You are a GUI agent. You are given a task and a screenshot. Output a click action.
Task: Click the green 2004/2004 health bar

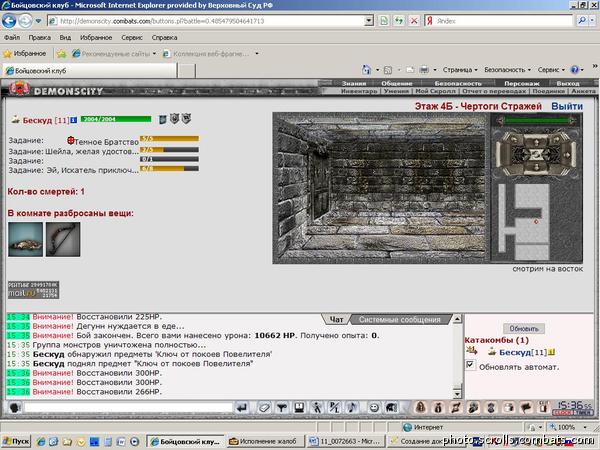point(116,119)
